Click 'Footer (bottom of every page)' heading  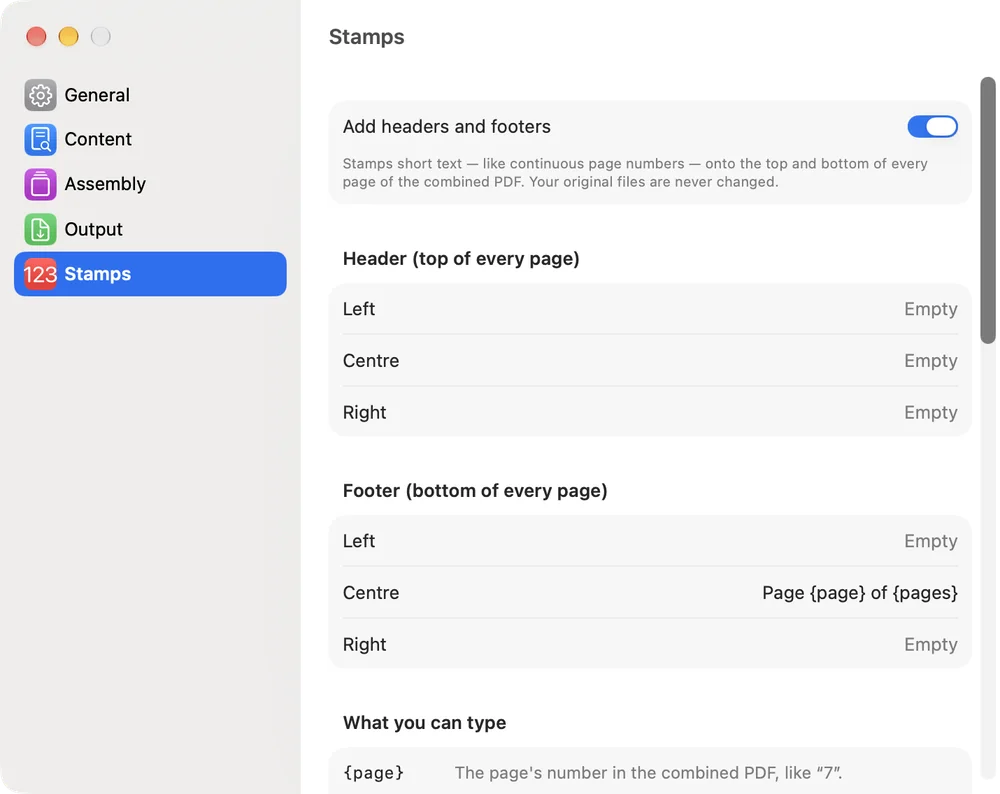tap(475, 490)
